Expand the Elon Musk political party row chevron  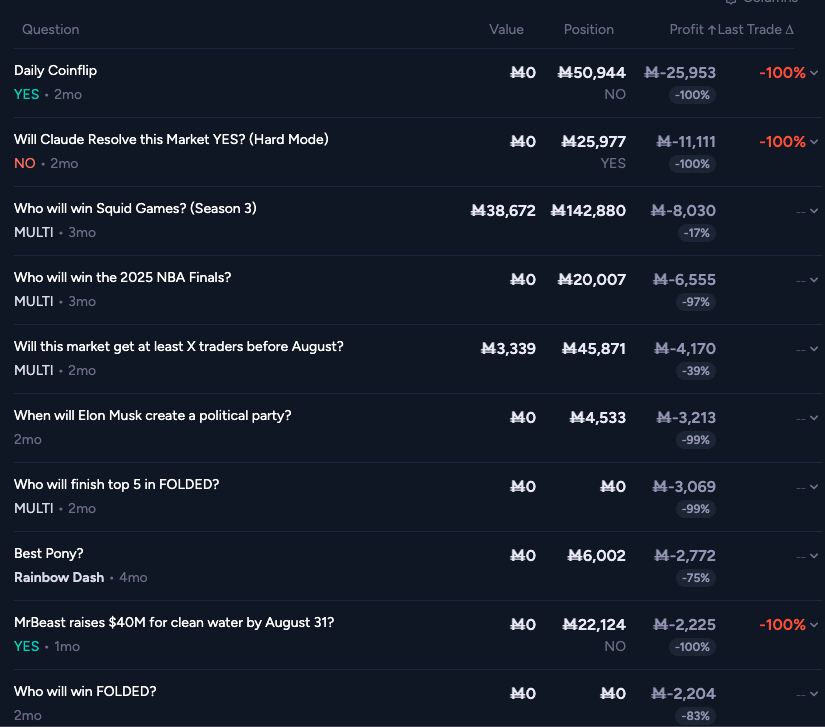(814, 418)
